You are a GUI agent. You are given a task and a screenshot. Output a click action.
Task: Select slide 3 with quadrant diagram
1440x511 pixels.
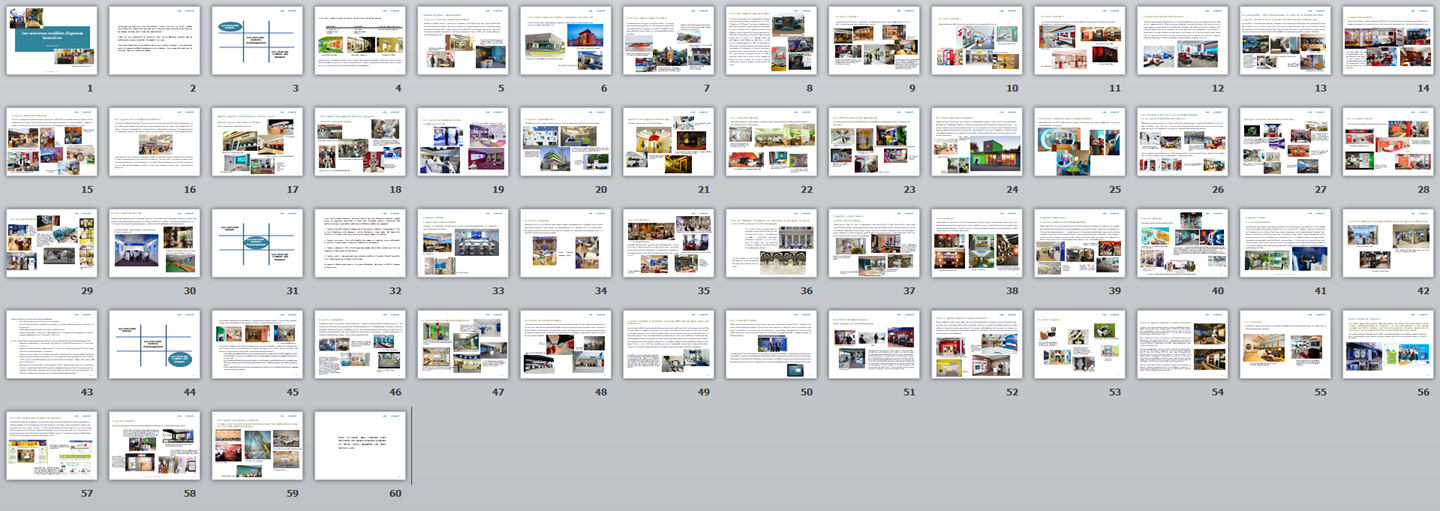[x=258, y=41]
